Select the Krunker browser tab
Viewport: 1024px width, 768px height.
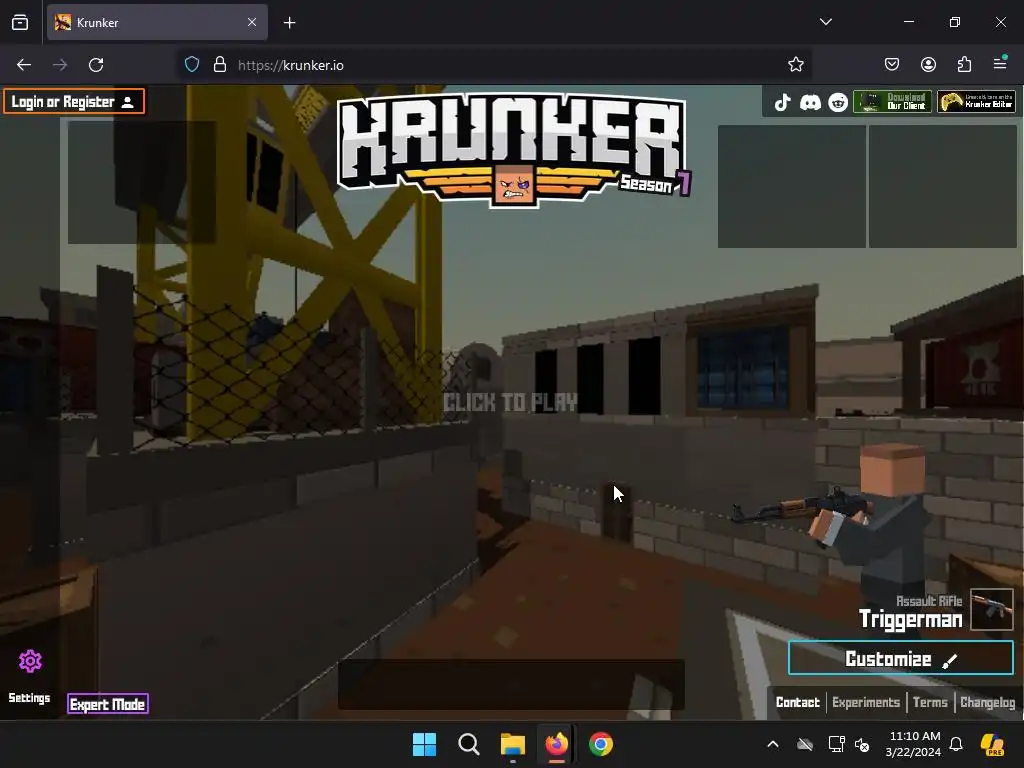[157, 22]
